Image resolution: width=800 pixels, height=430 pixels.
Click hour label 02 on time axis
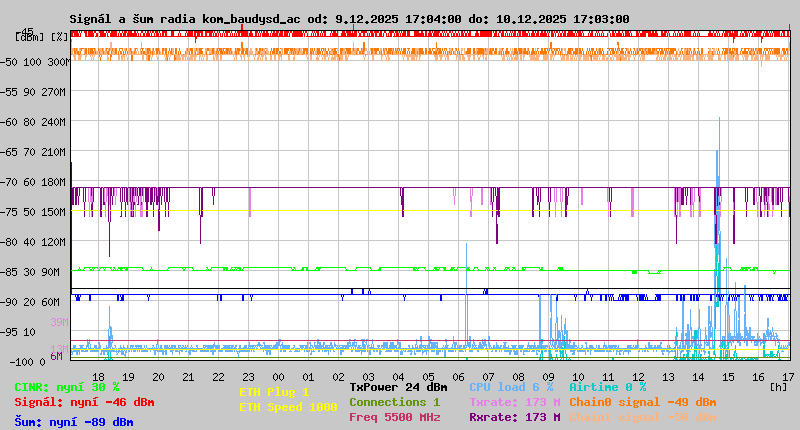[x=339, y=377]
